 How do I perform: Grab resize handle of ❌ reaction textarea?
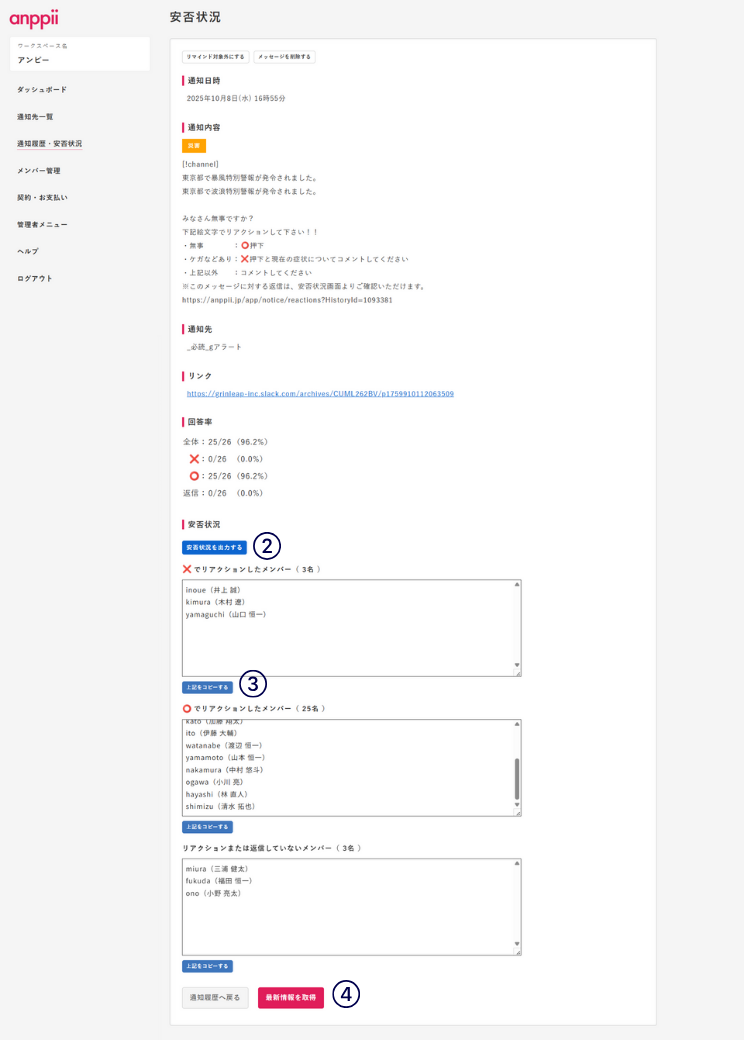coord(517,673)
